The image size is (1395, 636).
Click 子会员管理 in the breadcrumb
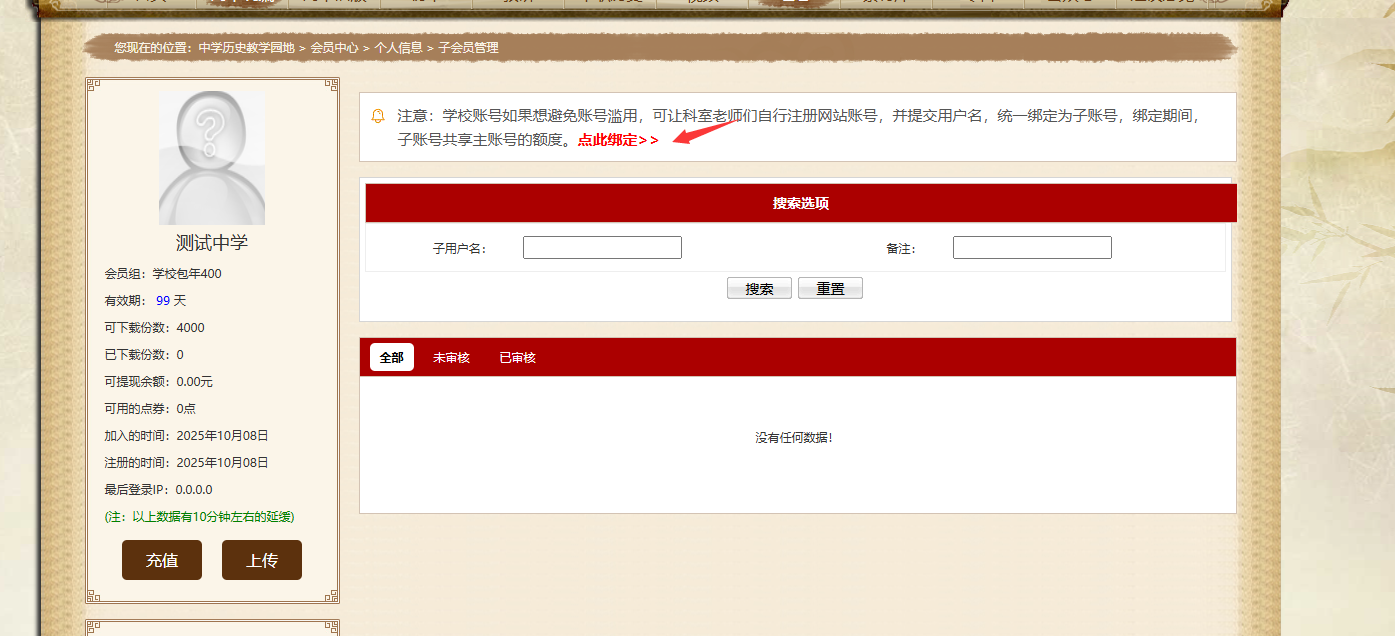pos(468,48)
